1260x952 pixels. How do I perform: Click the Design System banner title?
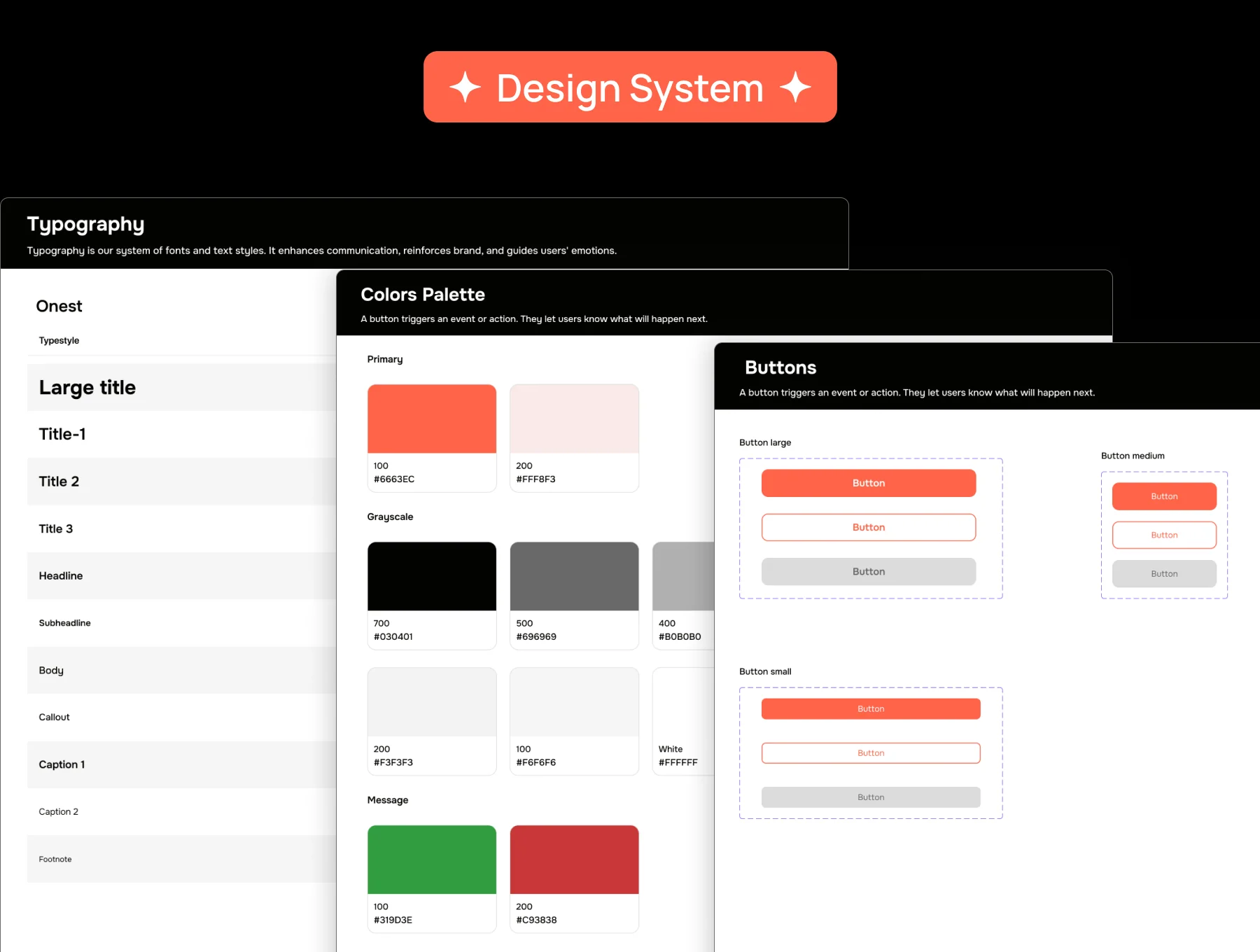click(630, 89)
